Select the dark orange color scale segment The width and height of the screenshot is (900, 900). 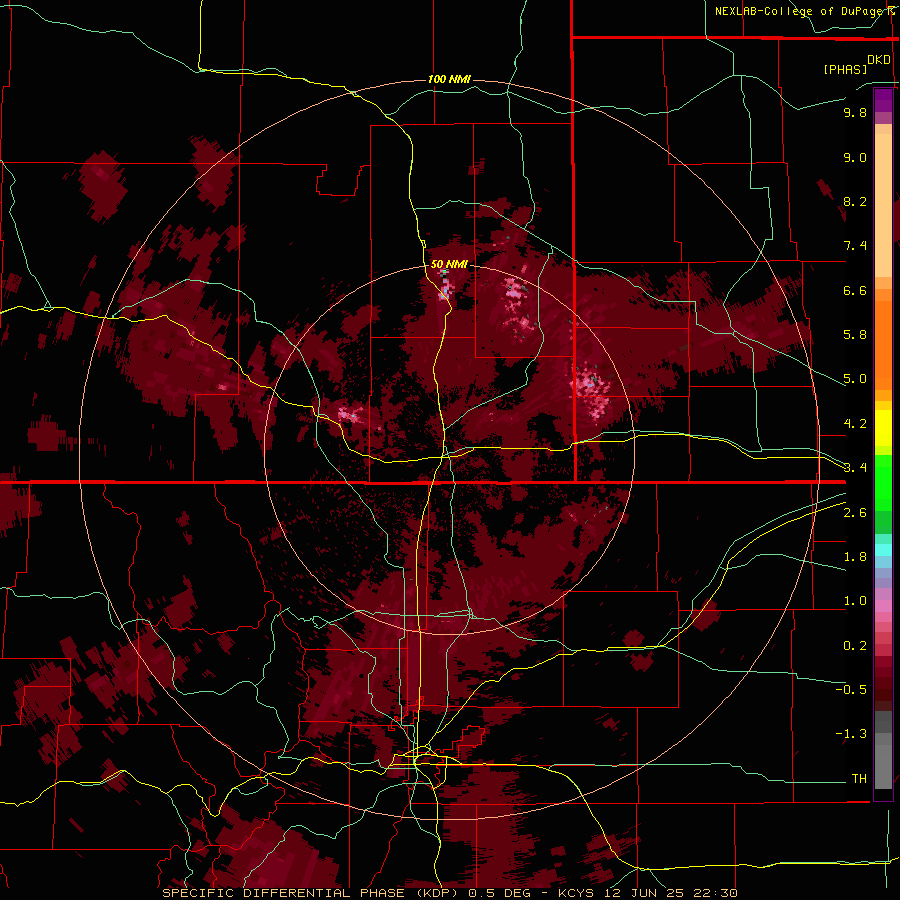click(883, 345)
